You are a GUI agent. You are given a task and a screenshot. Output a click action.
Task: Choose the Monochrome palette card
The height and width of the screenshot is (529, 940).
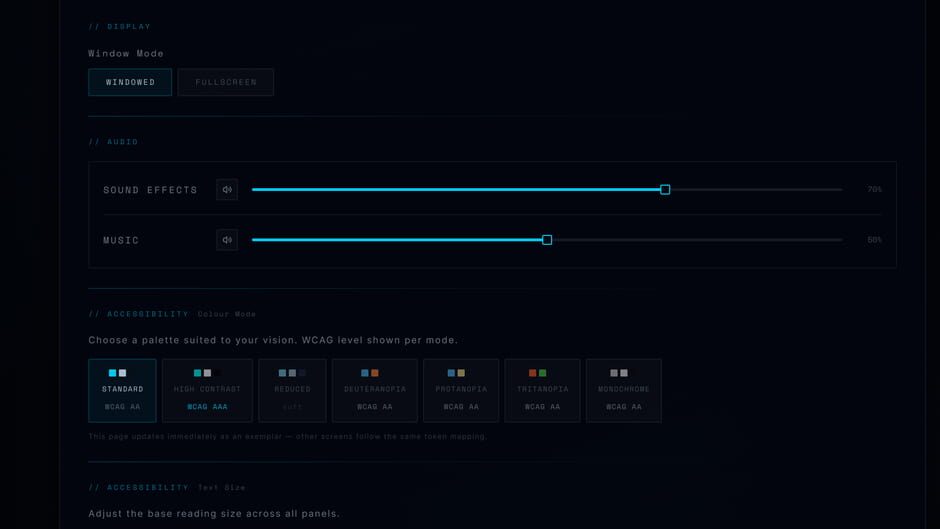point(623,390)
